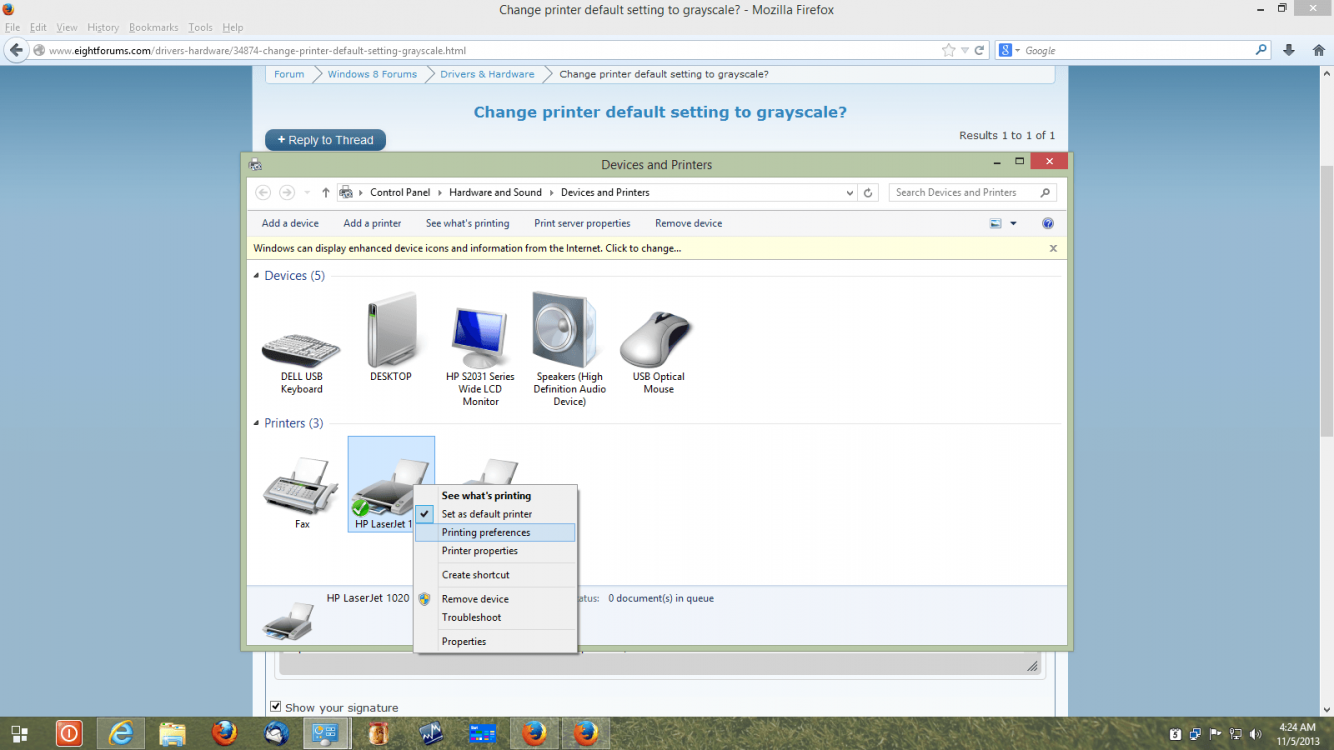Open the Windows 8 Forums breadcrumb link
This screenshot has width=1334, height=750.
[x=372, y=74]
